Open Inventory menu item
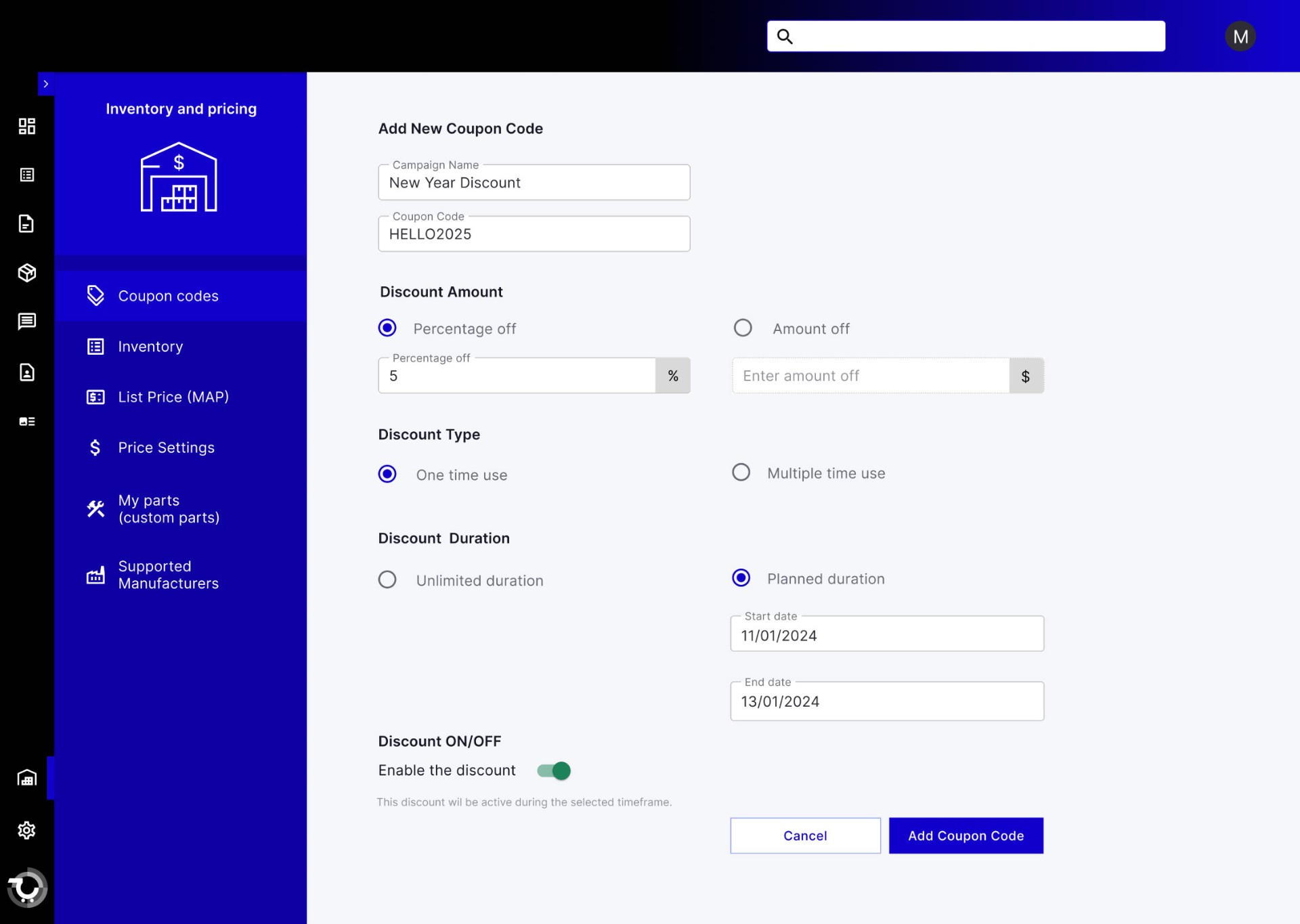This screenshot has width=1300, height=924. (181, 347)
